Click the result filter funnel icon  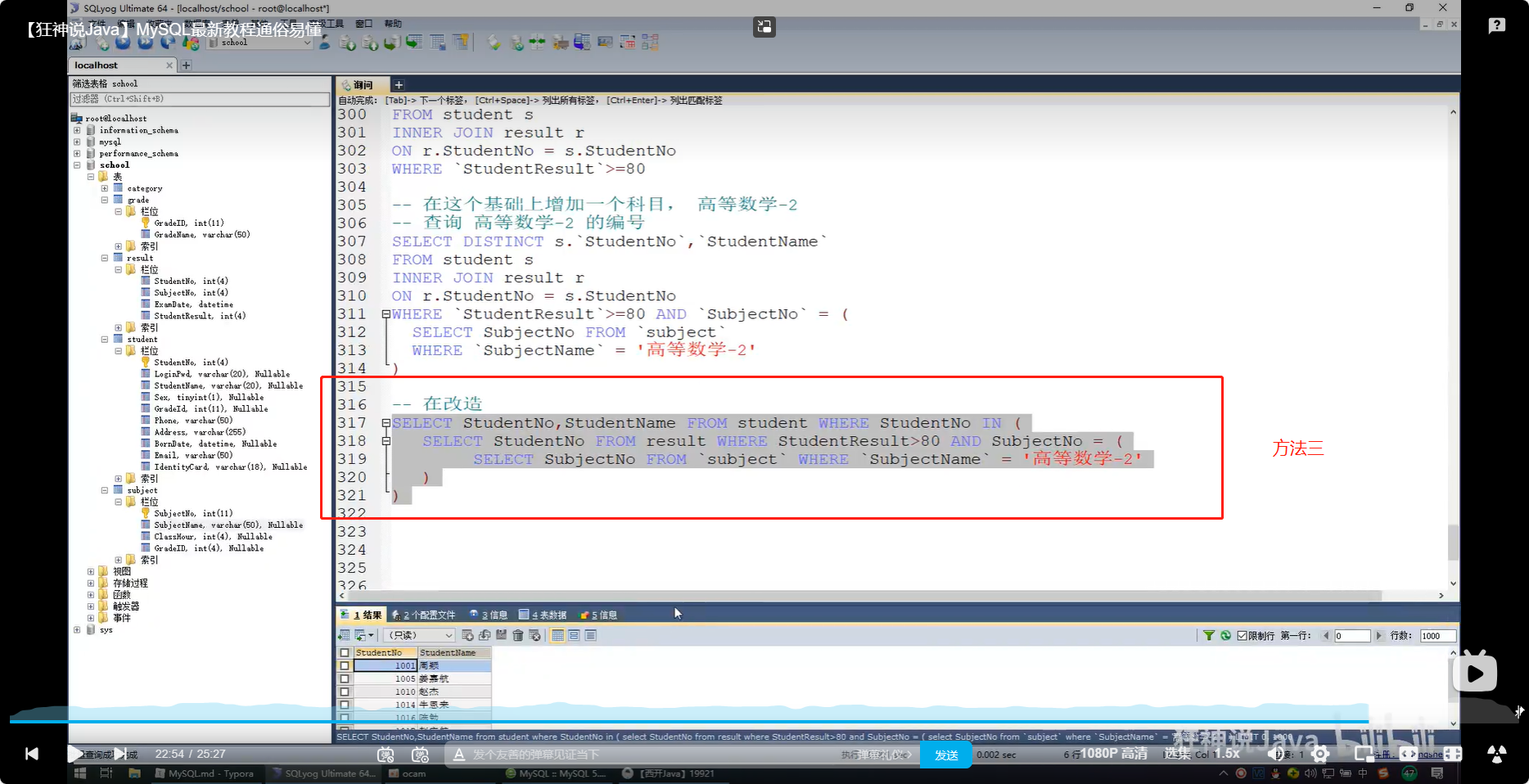pos(1209,636)
